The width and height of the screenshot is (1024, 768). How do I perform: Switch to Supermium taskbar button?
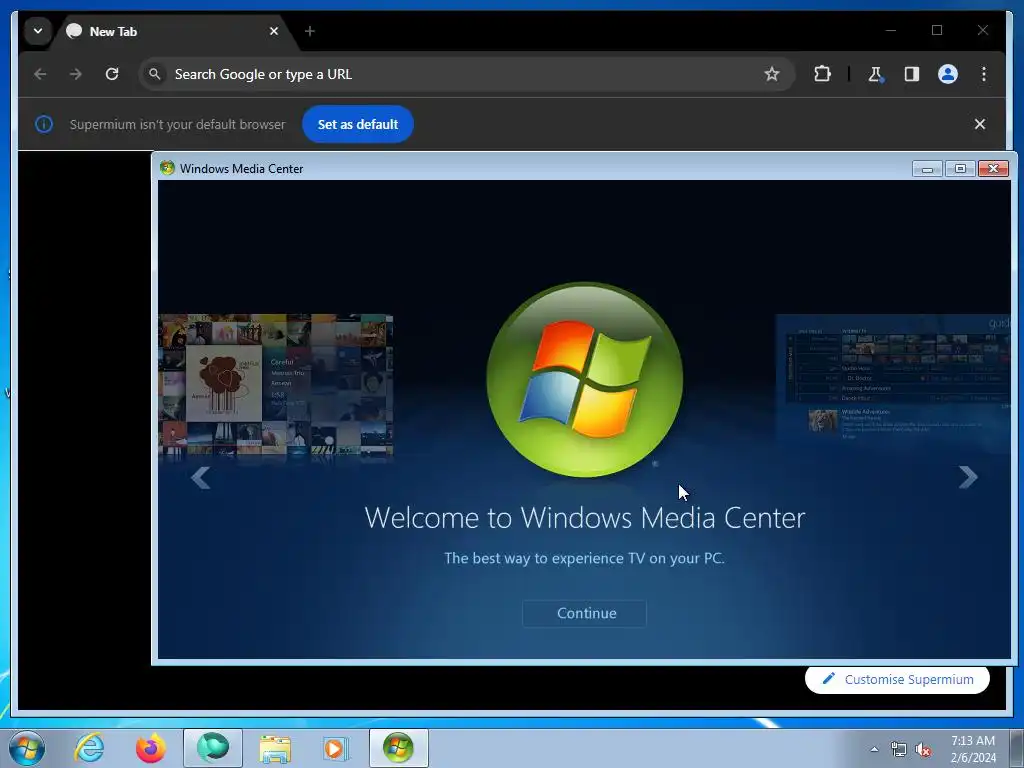[213, 748]
